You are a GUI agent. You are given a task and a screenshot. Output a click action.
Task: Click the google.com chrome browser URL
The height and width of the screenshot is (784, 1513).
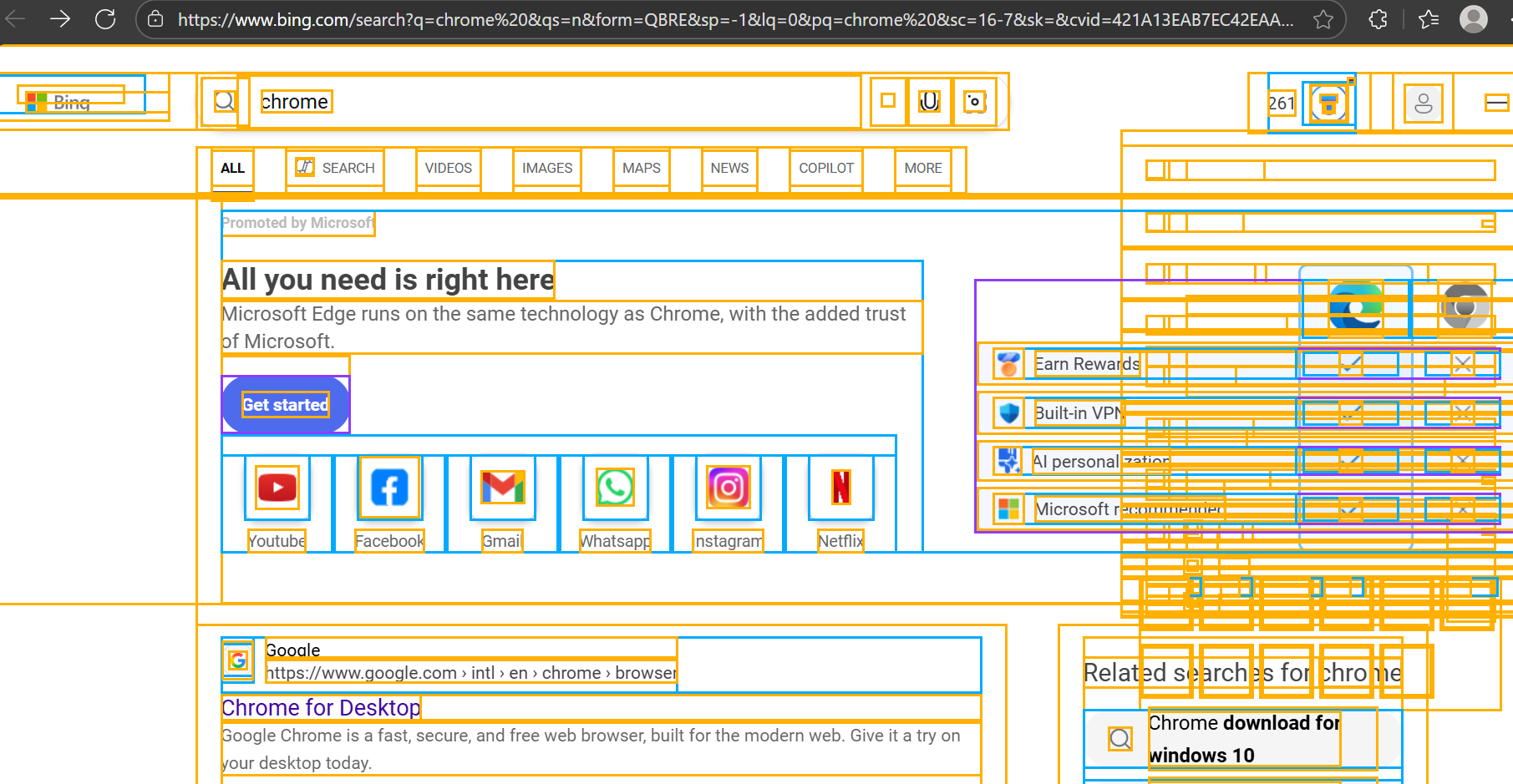pyautogui.click(x=471, y=673)
